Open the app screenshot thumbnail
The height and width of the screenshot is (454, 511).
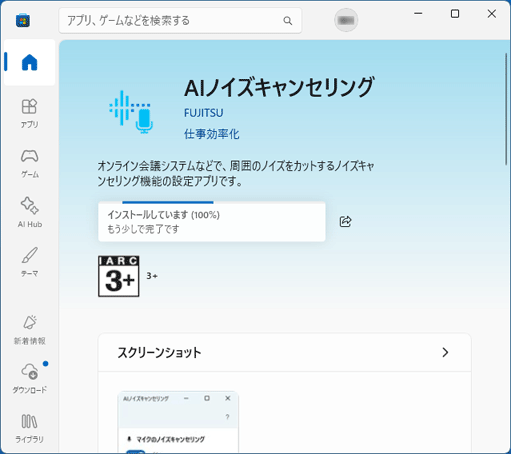pos(178,422)
